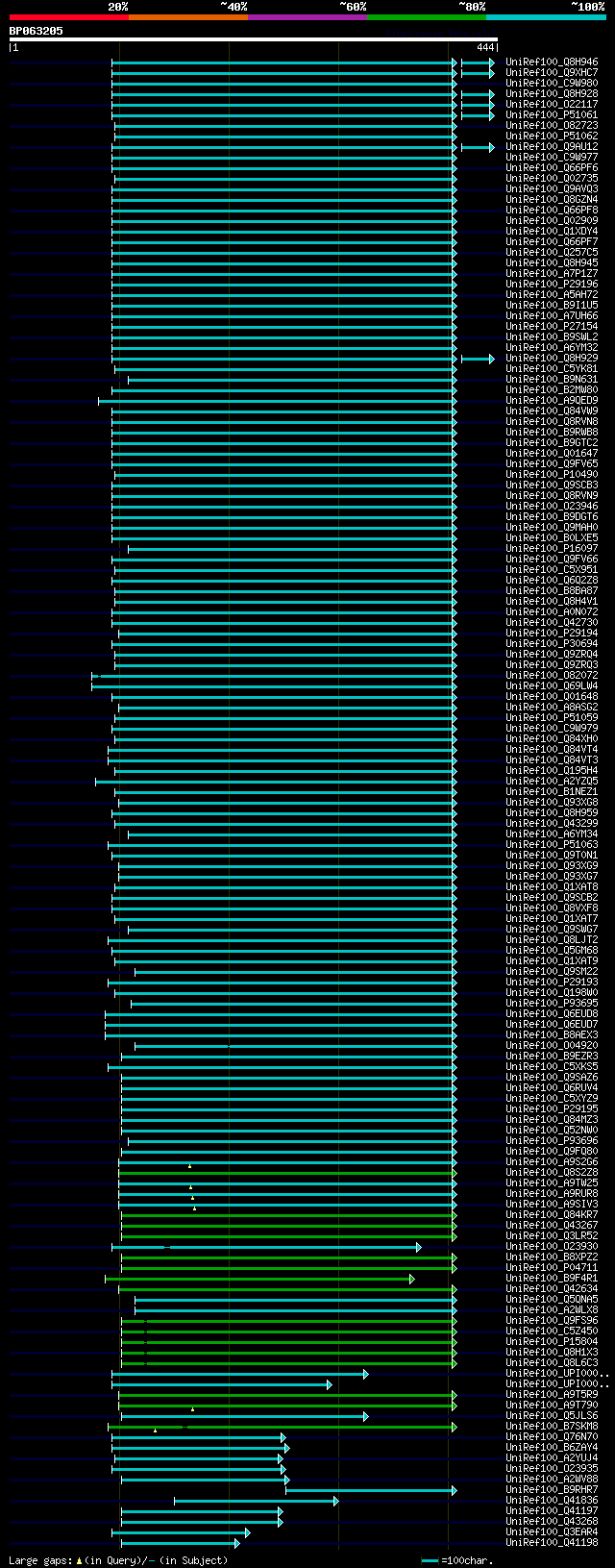Select label UniRef100_Q9SAZ6
The width and height of the screenshot is (615, 1568).
552,1078
